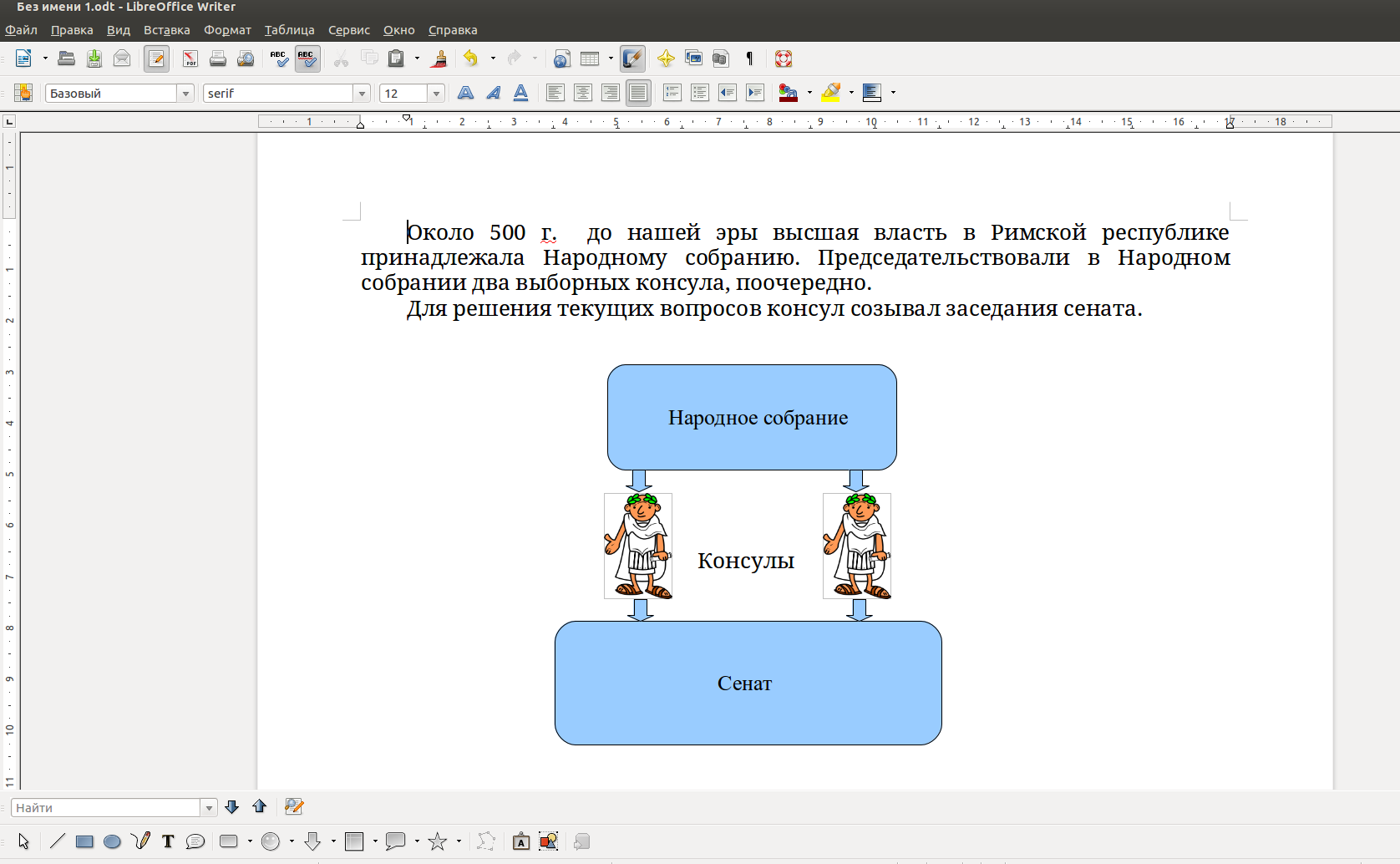This screenshot has width=1400, height=864.
Task: Click the Print document icon
Action: coord(218,58)
